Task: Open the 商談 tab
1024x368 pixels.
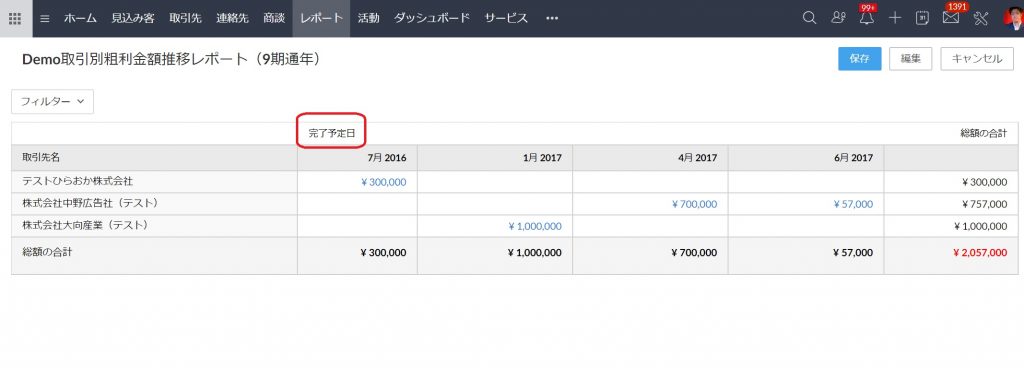Action: 274,18
